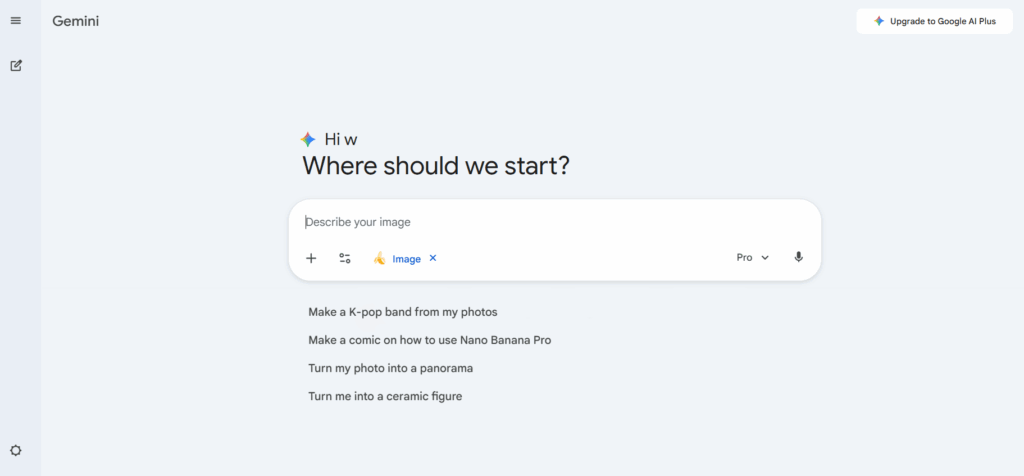Toggle the Image tool chip label
This screenshot has width=1024, height=476.
point(406,259)
